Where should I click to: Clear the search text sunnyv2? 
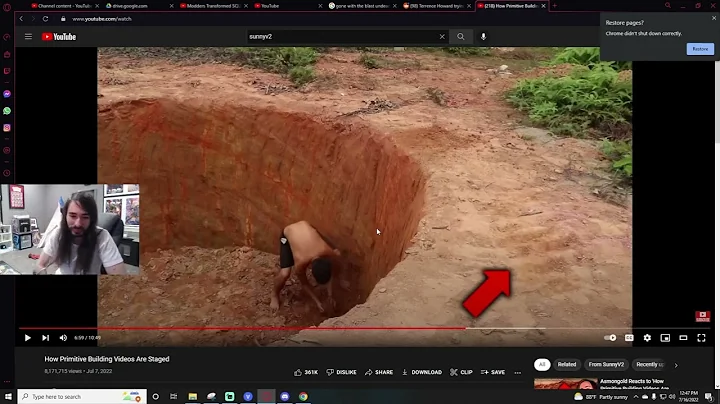coord(442,37)
